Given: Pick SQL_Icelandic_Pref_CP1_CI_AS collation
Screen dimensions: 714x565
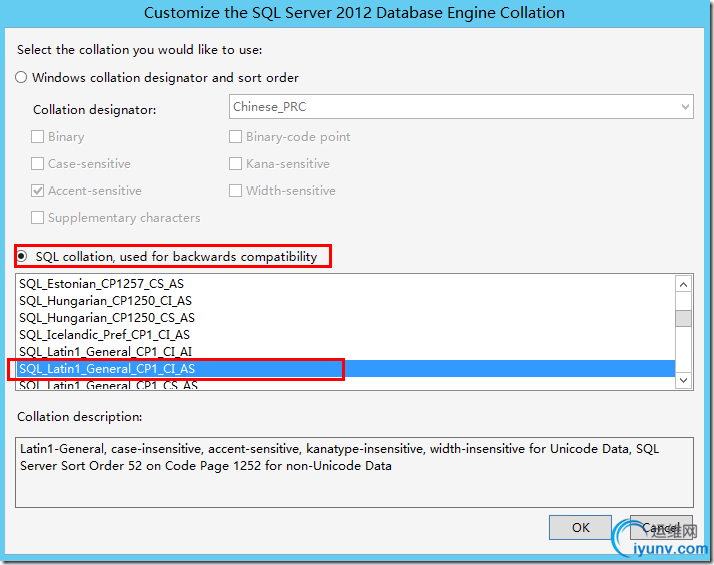Looking at the screenshot, I should tap(346, 335).
